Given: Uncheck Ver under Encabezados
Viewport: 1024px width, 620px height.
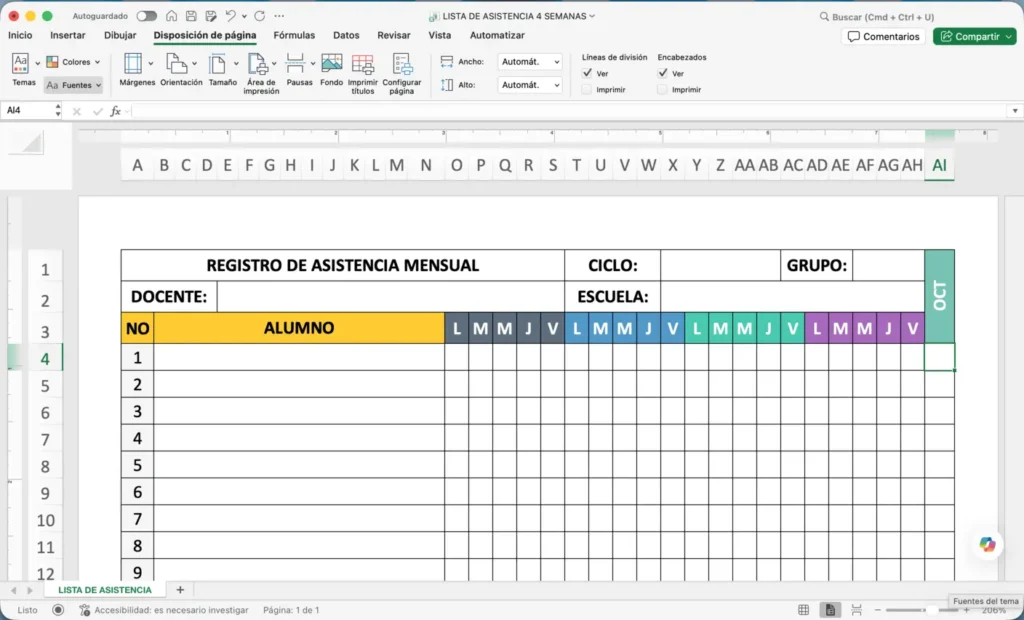Looking at the screenshot, I should pyautogui.click(x=663, y=73).
